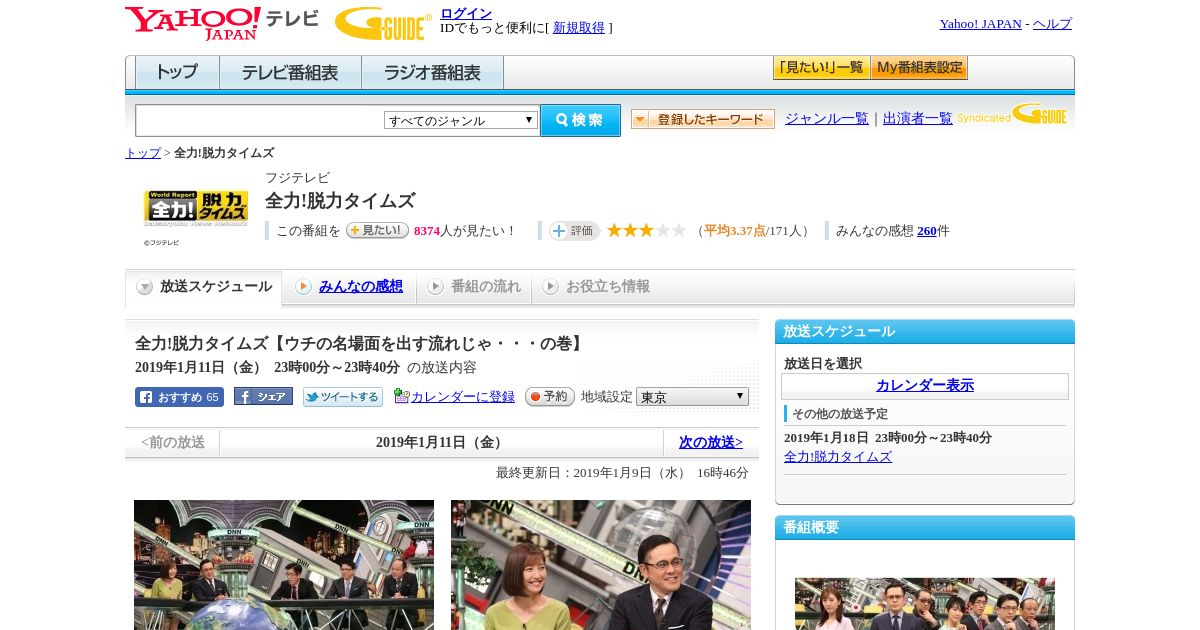The image size is (1200, 630).
Task: Click the Facebook おすすめ 65 button
Action: click(x=179, y=397)
